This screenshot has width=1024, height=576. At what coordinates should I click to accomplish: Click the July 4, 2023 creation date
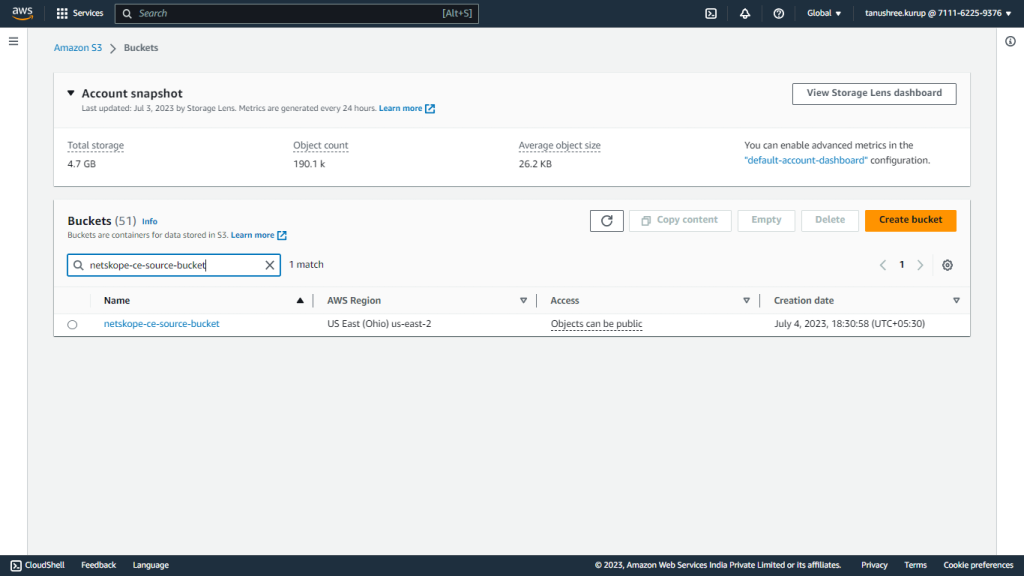click(850, 324)
